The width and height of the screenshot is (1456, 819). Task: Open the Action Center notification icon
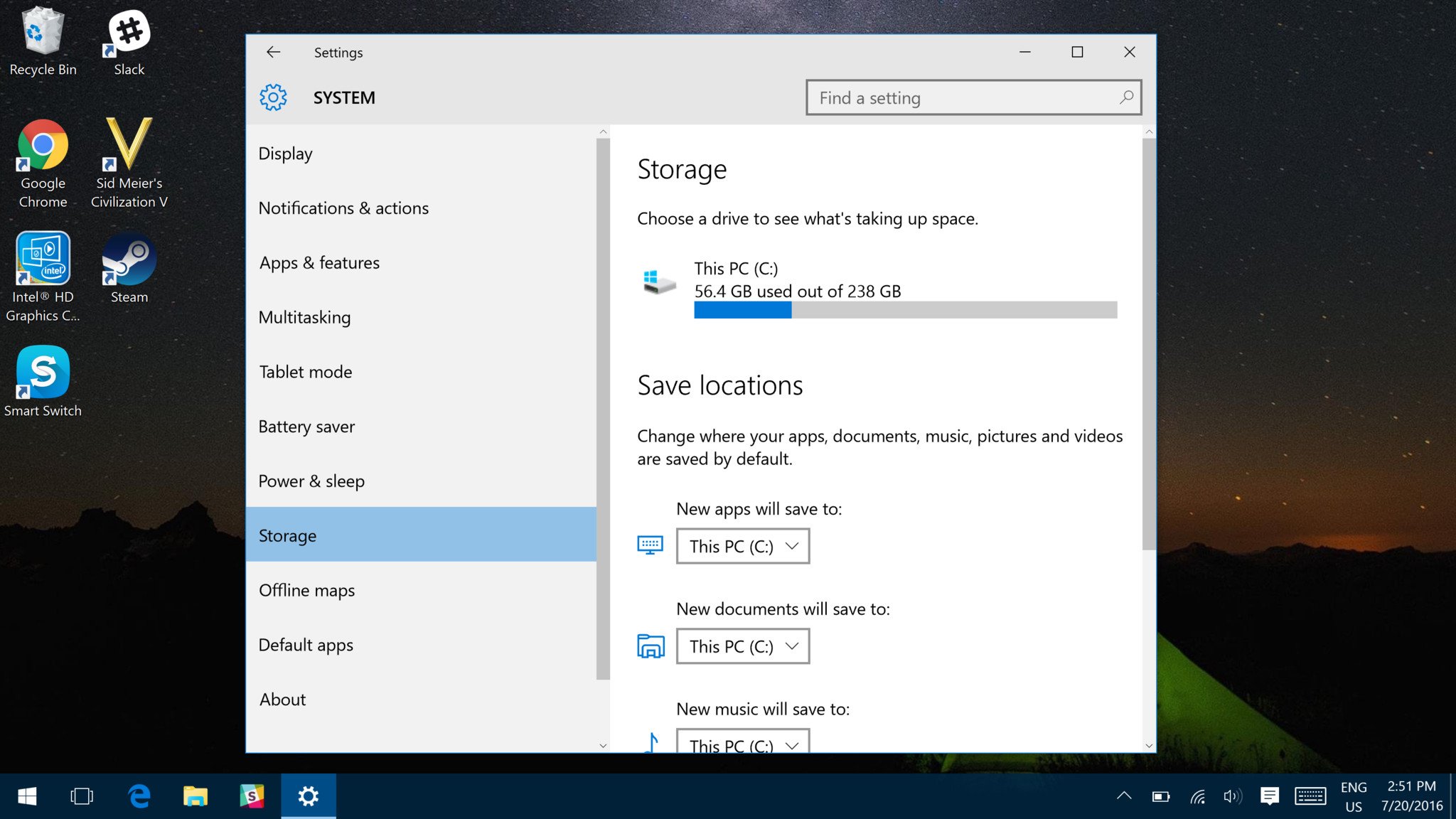point(1269,796)
